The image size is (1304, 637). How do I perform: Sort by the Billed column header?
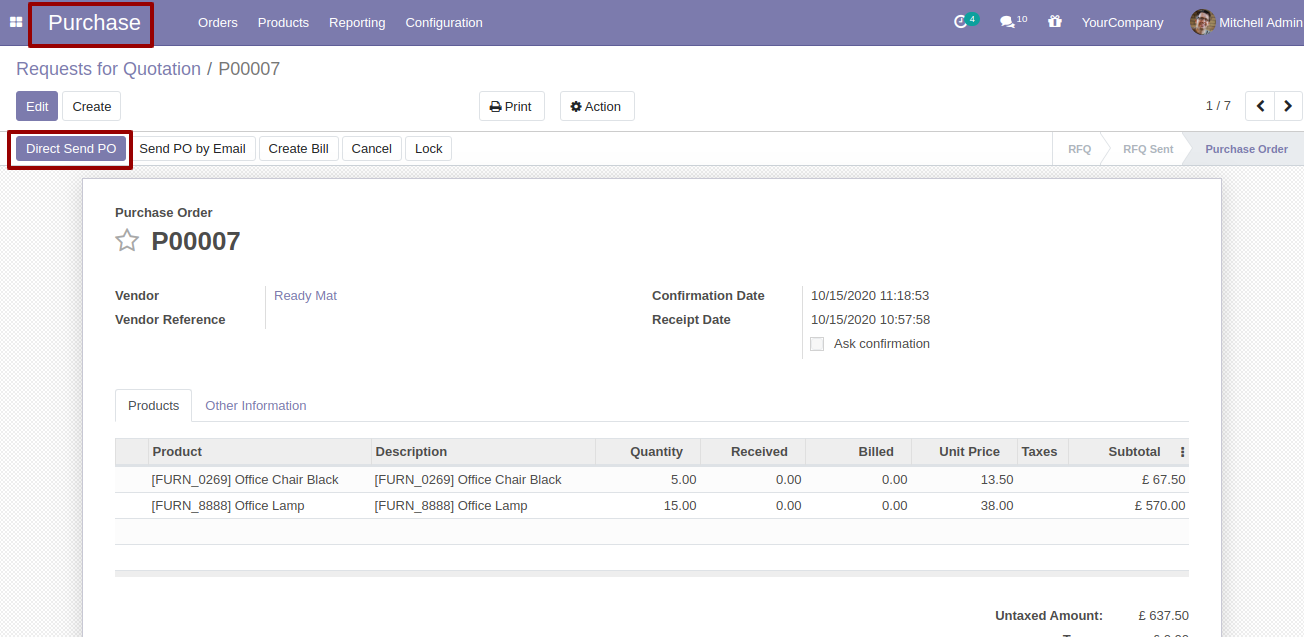(x=859, y=452)
